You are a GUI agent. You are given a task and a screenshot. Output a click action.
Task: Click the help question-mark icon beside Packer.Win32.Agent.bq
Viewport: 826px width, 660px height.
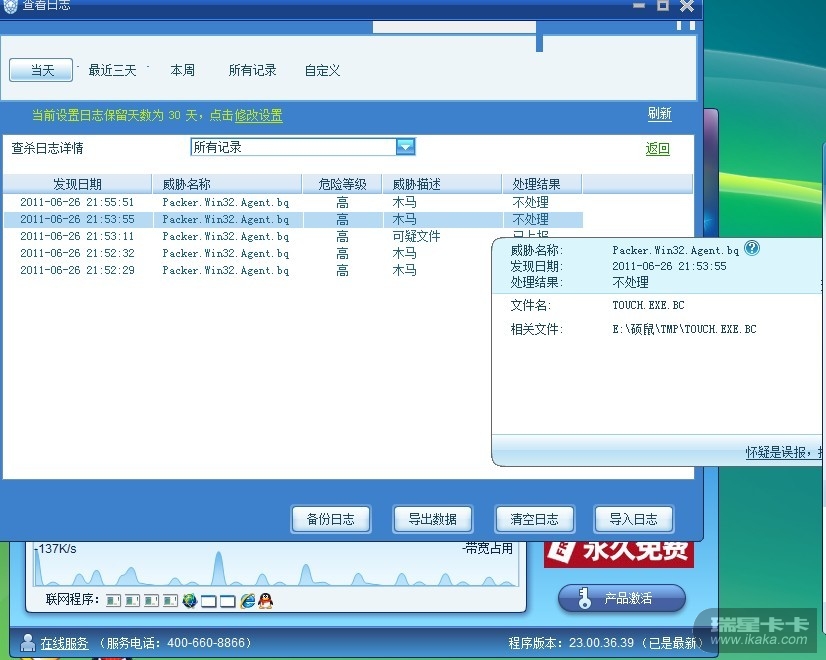coord(752,248)
